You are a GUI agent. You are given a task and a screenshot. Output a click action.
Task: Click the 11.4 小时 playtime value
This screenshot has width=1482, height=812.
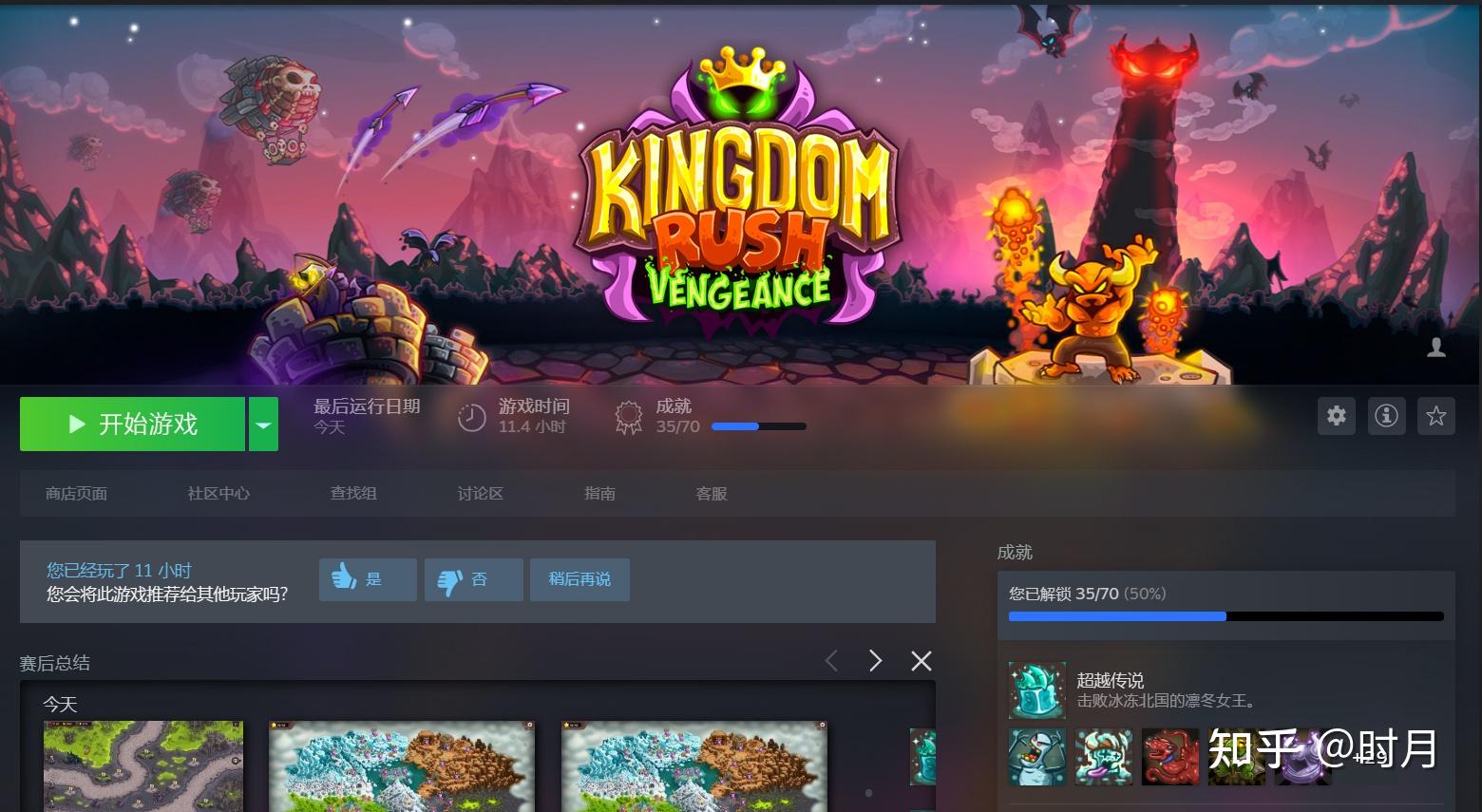(532, 427)
